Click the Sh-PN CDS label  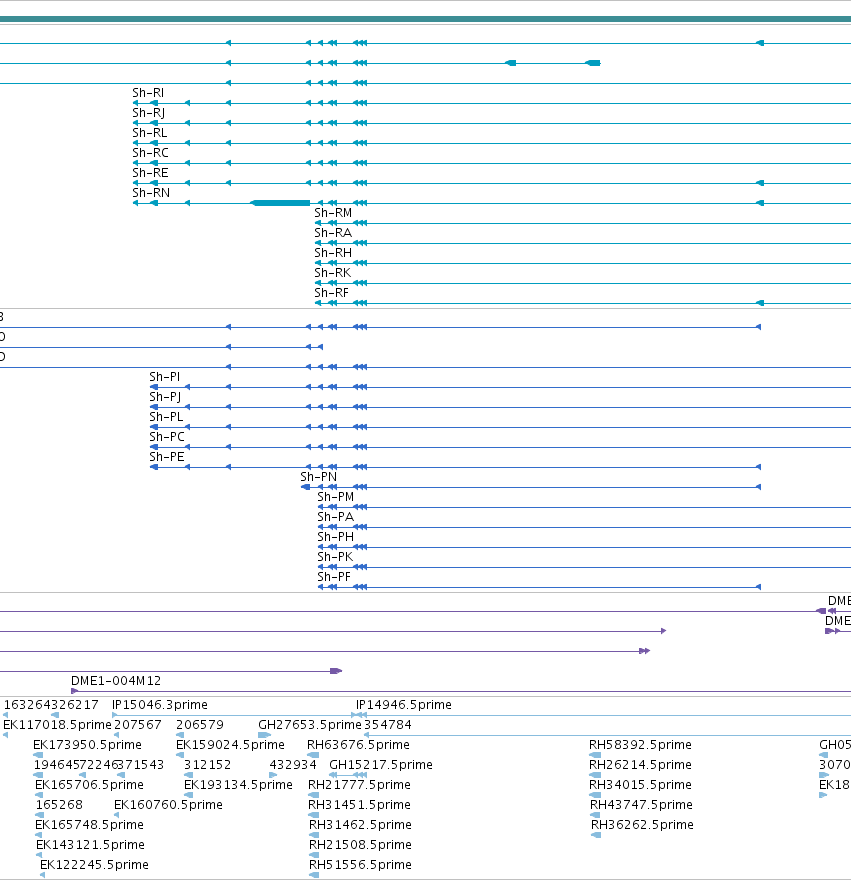pos(318,477)
